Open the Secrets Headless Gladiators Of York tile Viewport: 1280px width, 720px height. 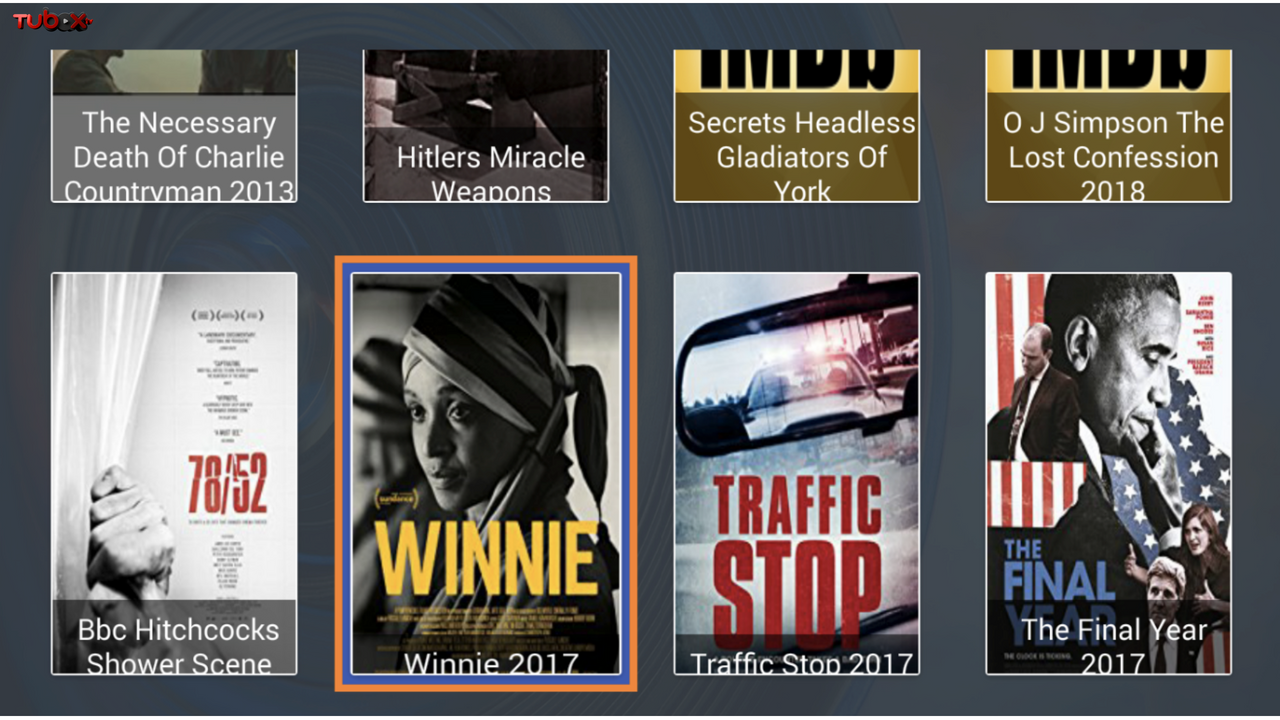coord(797,126)
